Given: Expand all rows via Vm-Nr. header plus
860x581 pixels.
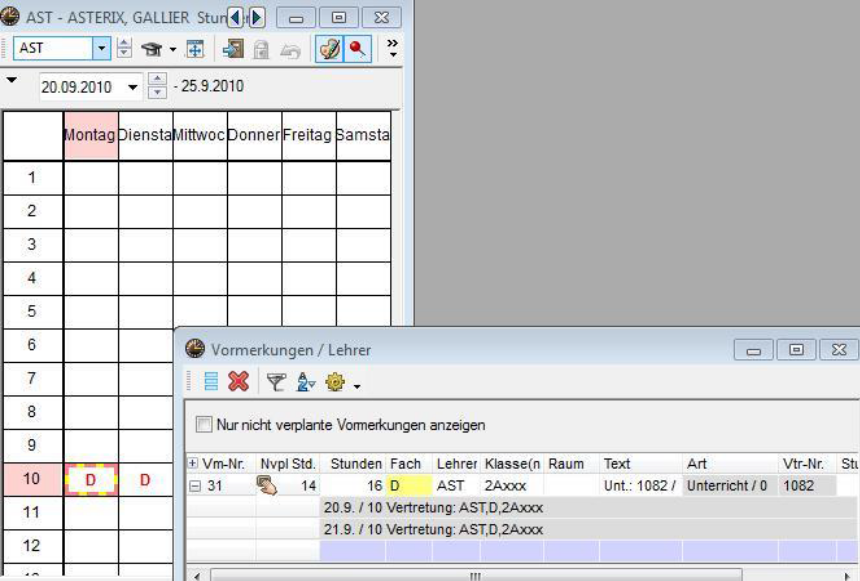Looking at the screenshot, I should (x=193, y=465).
